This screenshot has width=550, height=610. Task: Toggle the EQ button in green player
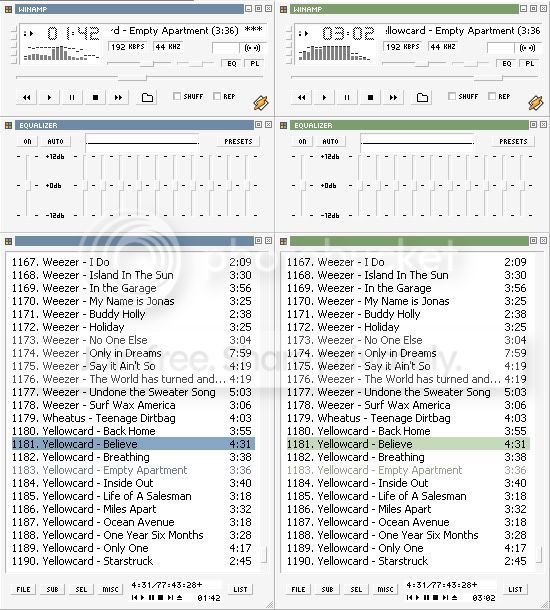pos(506,63)
